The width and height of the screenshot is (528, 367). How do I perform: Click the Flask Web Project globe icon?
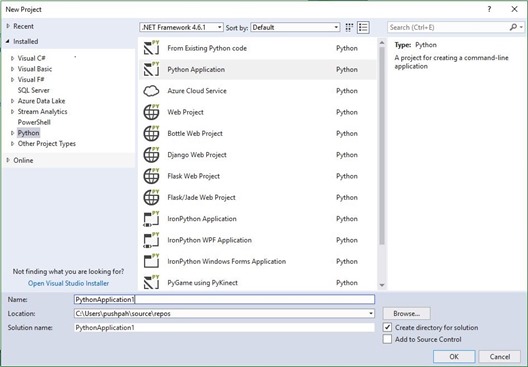click(152, 176)
